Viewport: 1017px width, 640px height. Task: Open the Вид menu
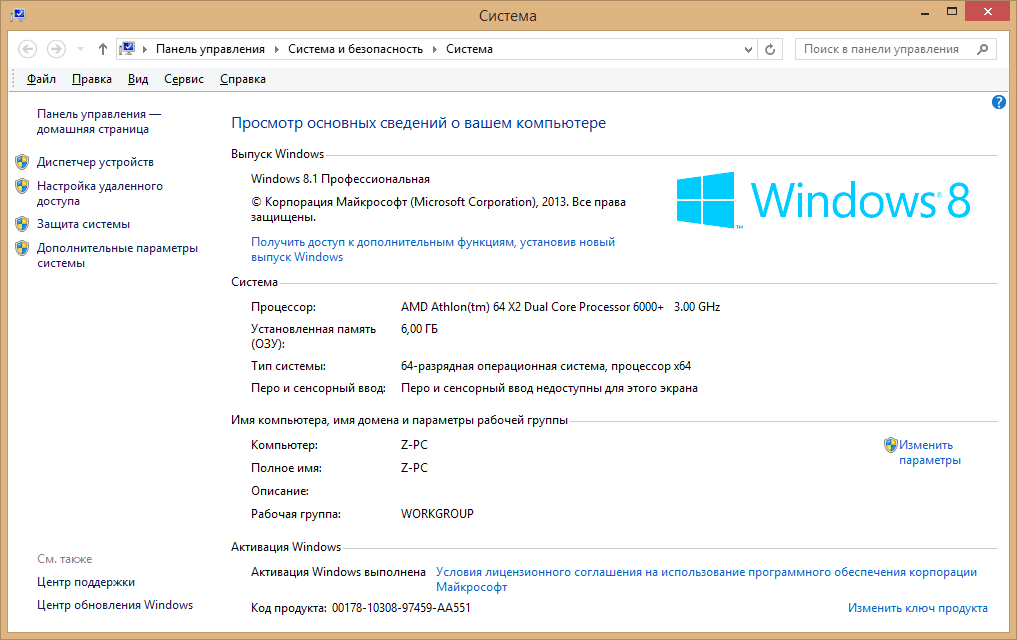pyautogui.click(x=138, y=79)
